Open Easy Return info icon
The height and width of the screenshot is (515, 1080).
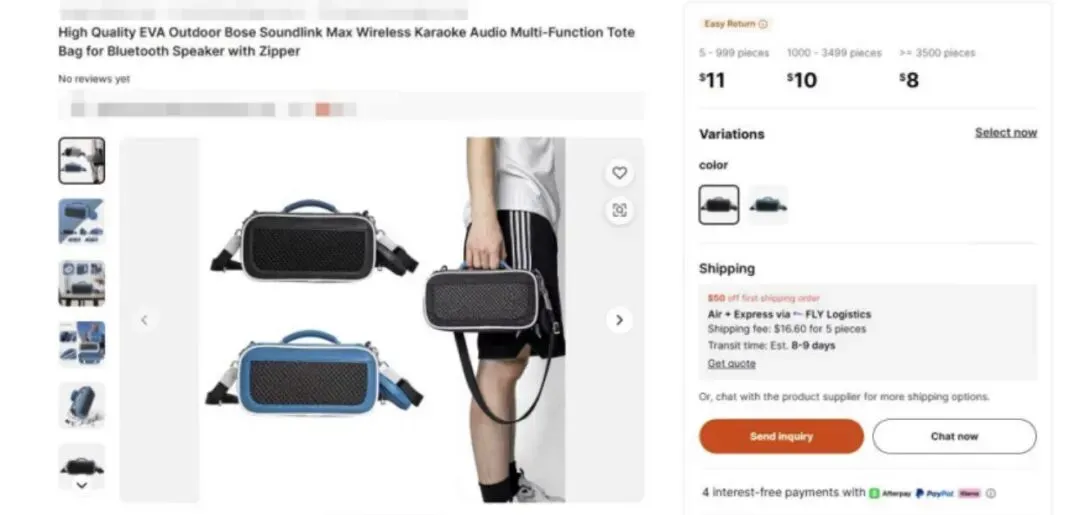click(x=762, y=24)
